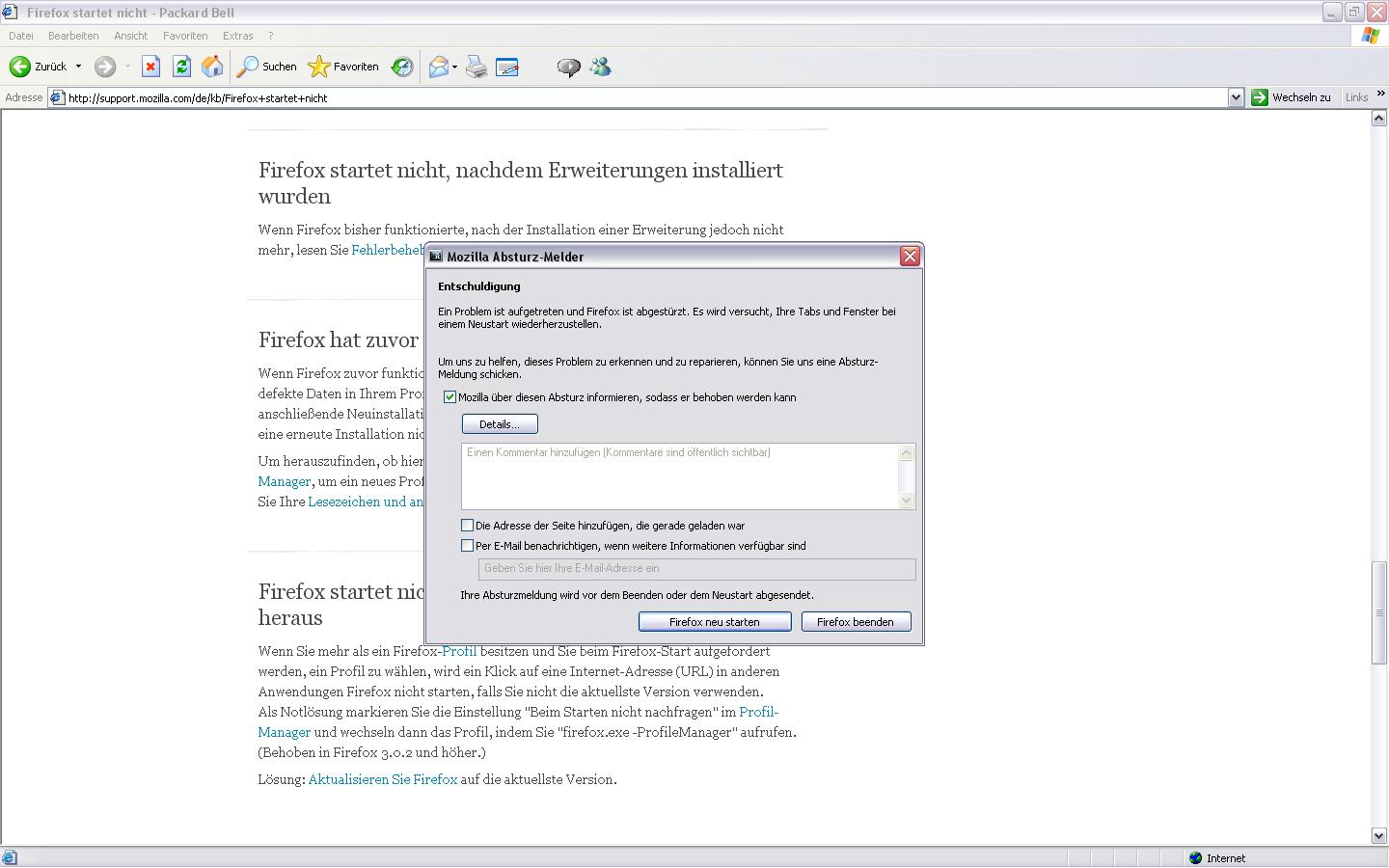Expand the address bar dropdown arrow
1389x868 pixels.
point(1236,97)
